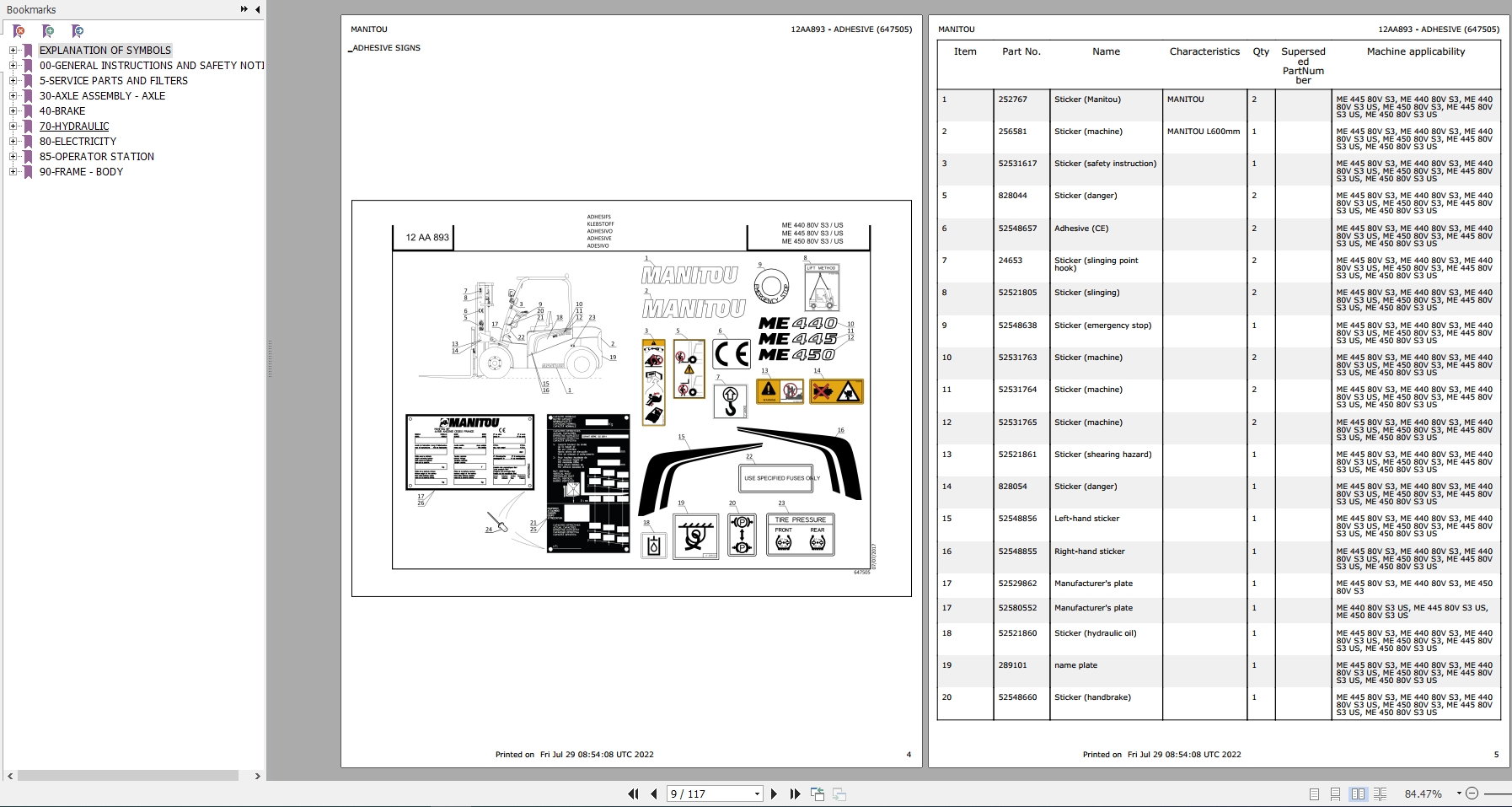Click the zoom out minus button
The image size is (1512, 807).
pos(1472,794)
